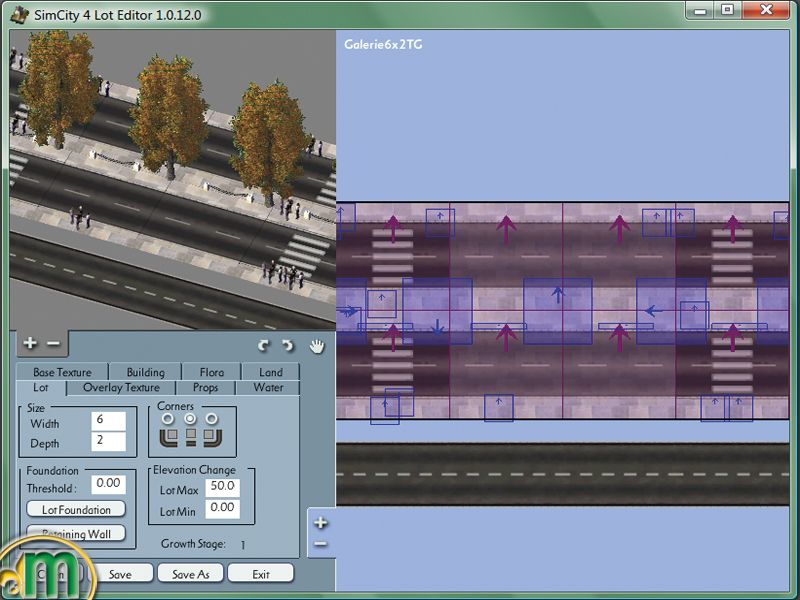800x600 pixels.
Task: Click the straight no-corner curb icon
Action: 190,437
